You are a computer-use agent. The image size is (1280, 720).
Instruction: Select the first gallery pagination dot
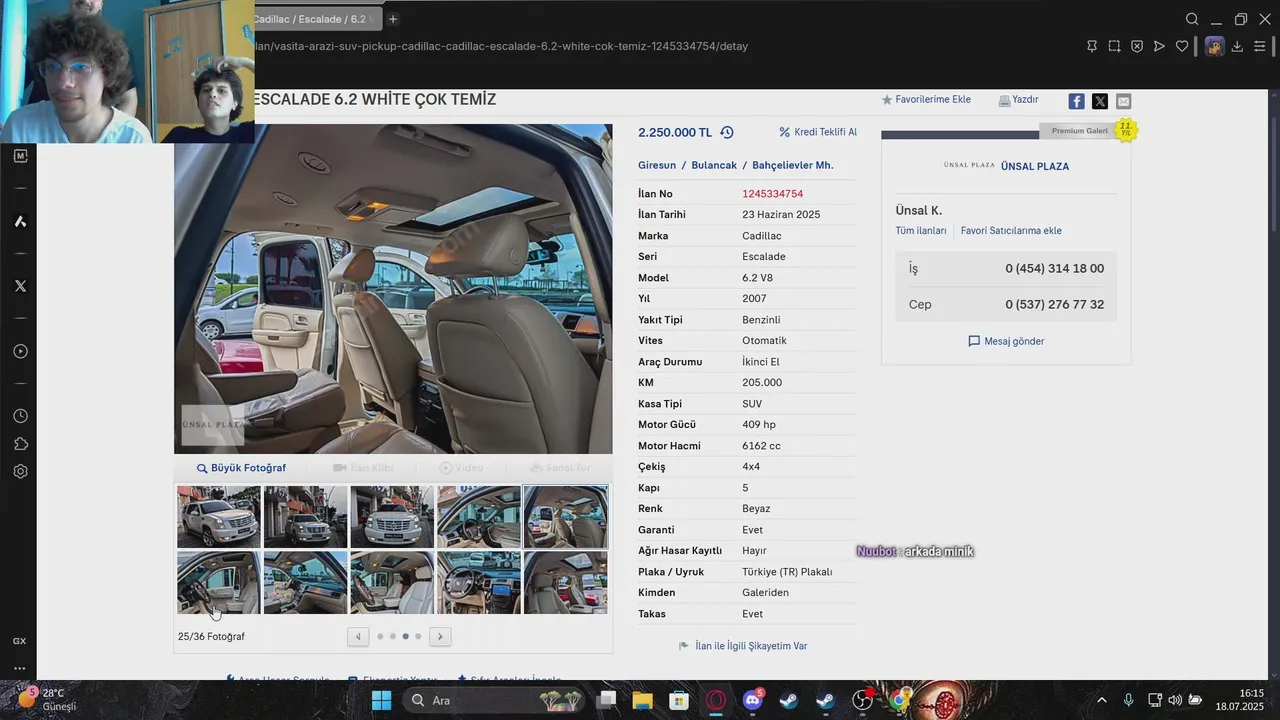(x=380, y=636)
